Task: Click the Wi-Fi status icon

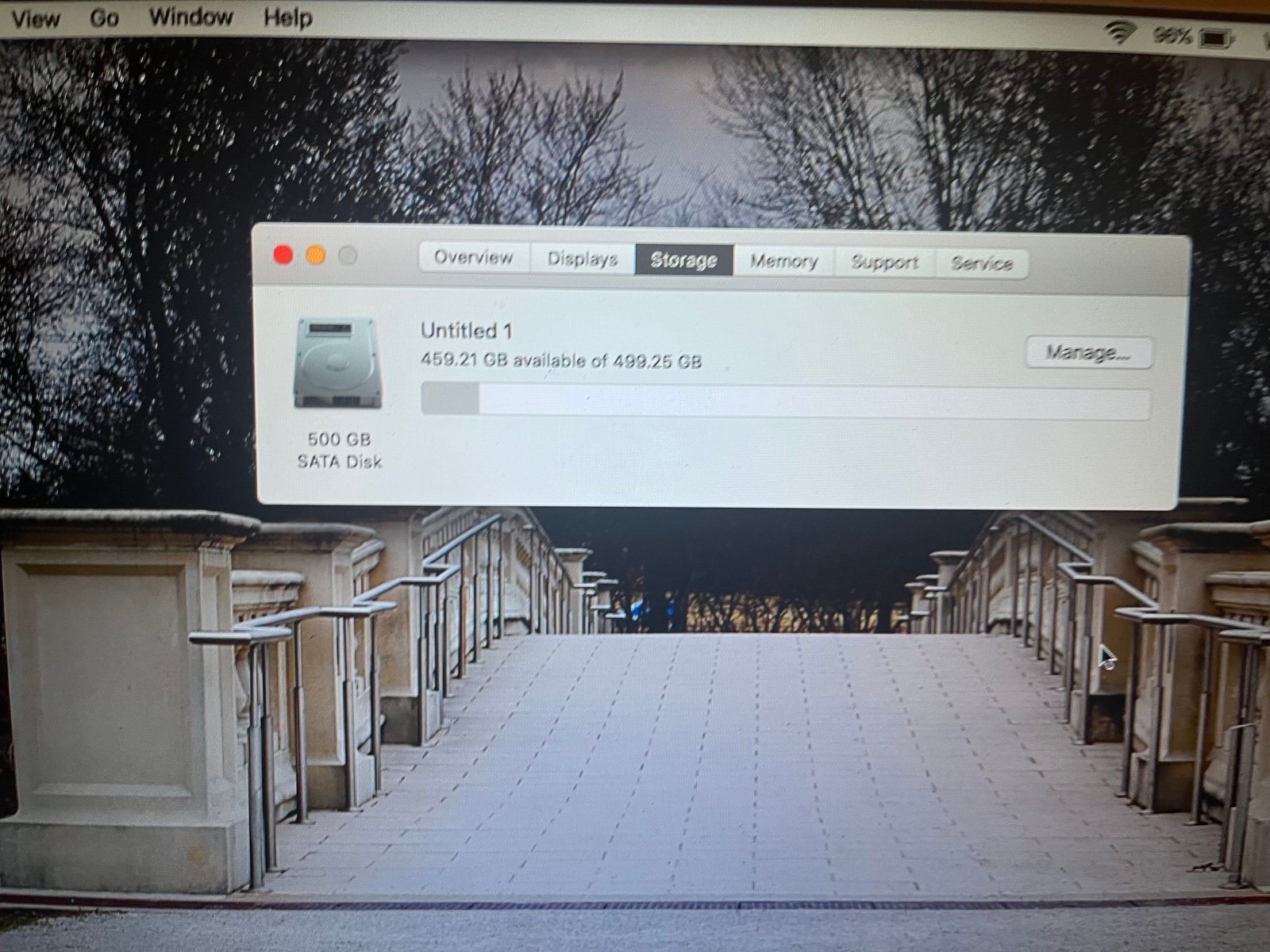Action: pos(1120,33)
